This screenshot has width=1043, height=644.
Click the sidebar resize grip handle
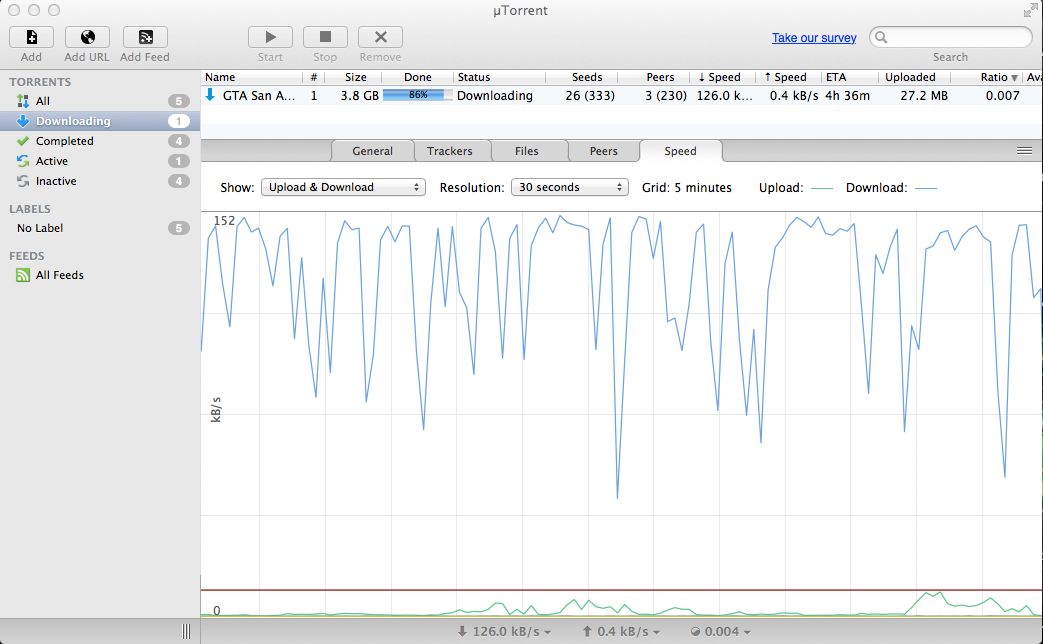point(186,631)
